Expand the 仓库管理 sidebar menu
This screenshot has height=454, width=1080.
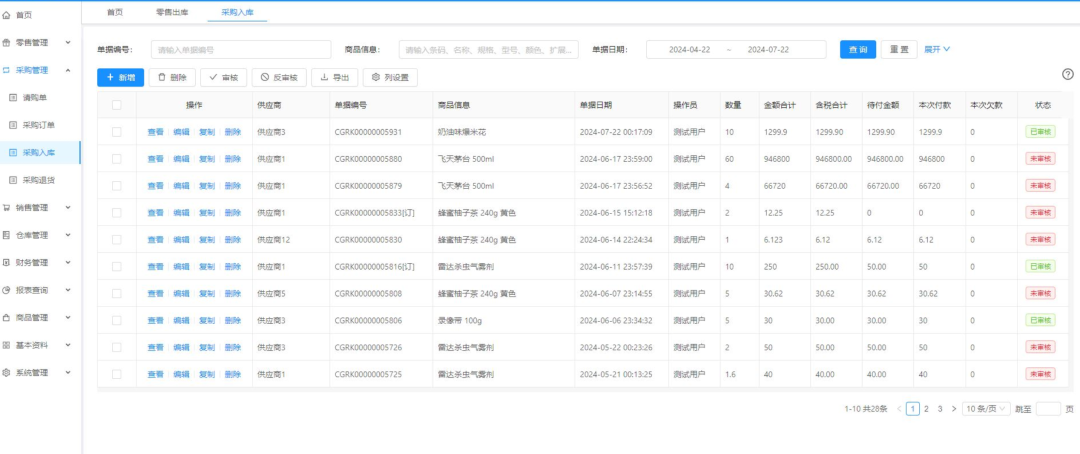pos(40,235)
